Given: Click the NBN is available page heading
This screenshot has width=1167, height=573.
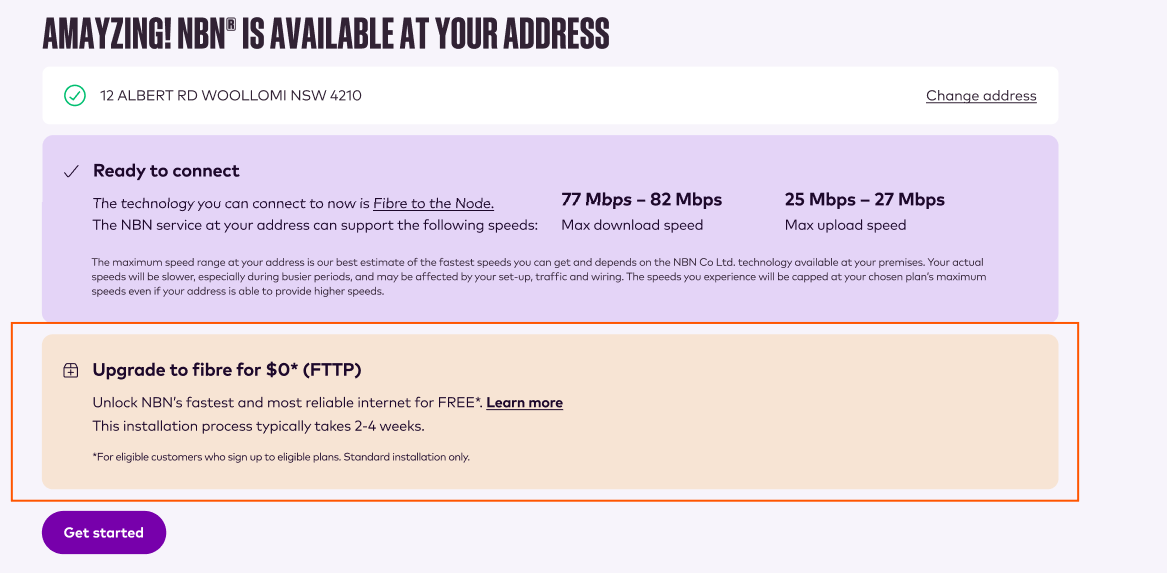Looking at the screenshot, I should [x=326, y=33].
